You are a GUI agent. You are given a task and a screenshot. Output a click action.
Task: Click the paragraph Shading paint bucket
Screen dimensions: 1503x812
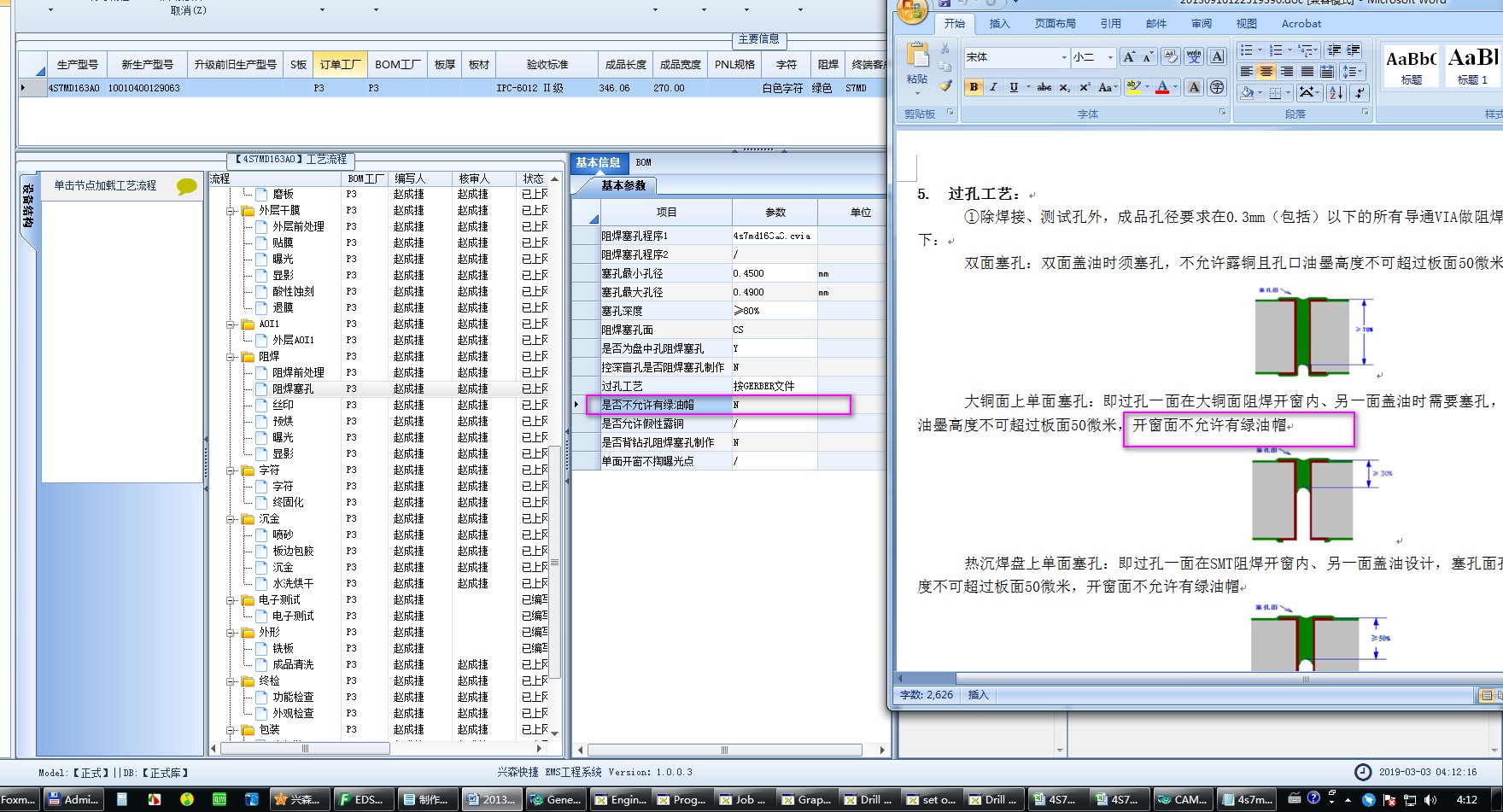coord(1248,92)
